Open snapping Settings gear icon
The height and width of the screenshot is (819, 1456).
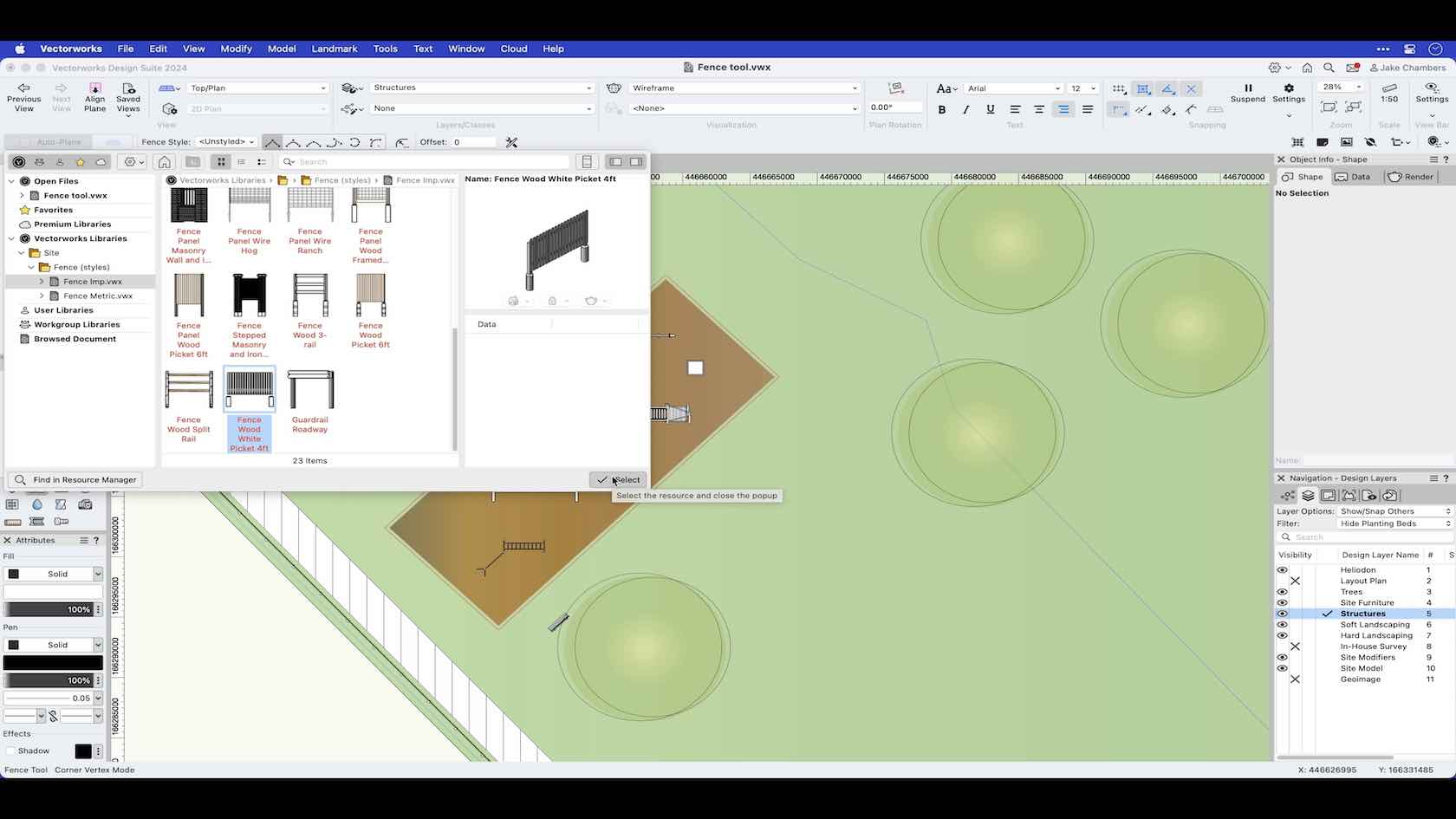click(x=1289, y=88)
